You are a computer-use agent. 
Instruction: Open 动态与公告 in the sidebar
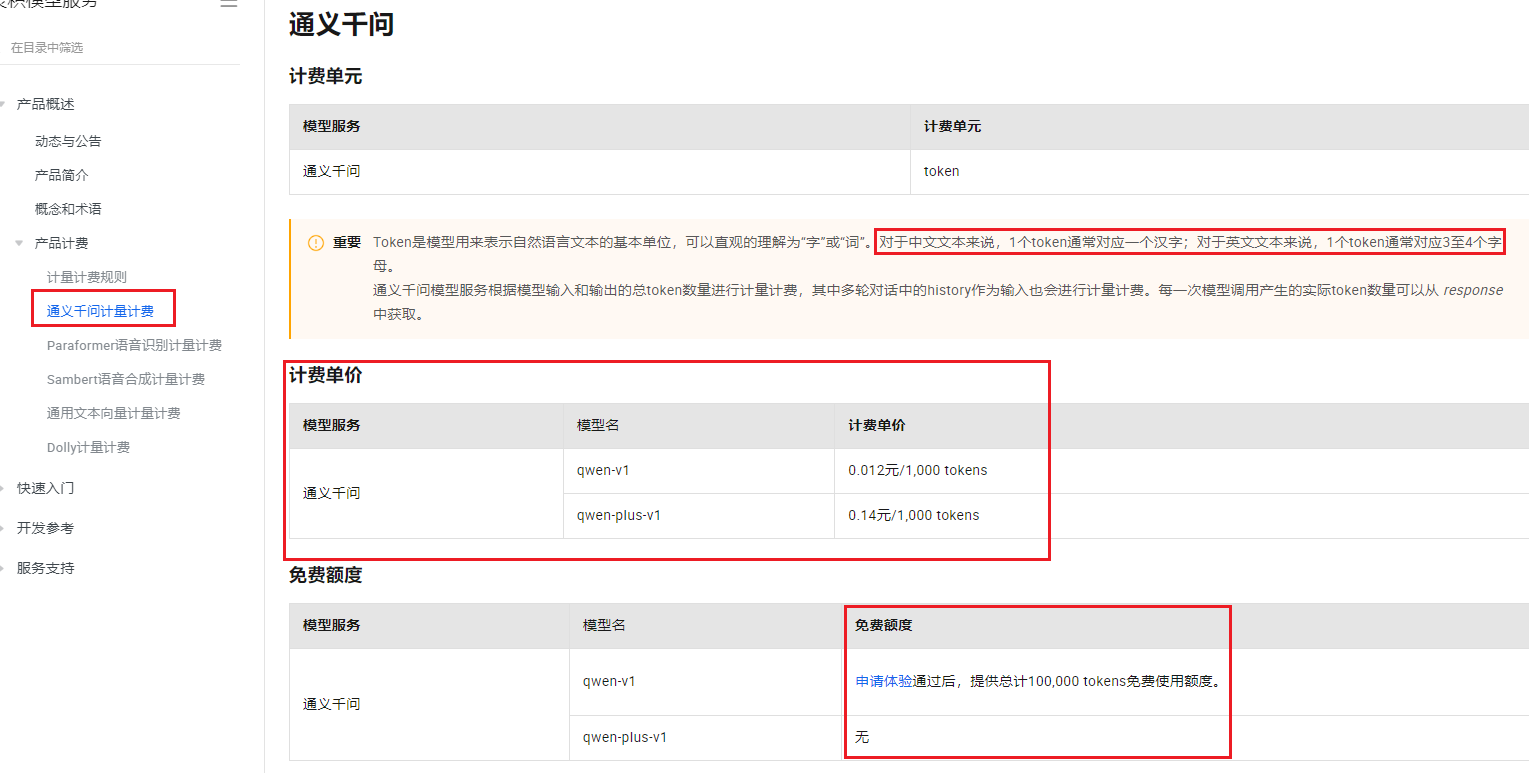[68, 141]
